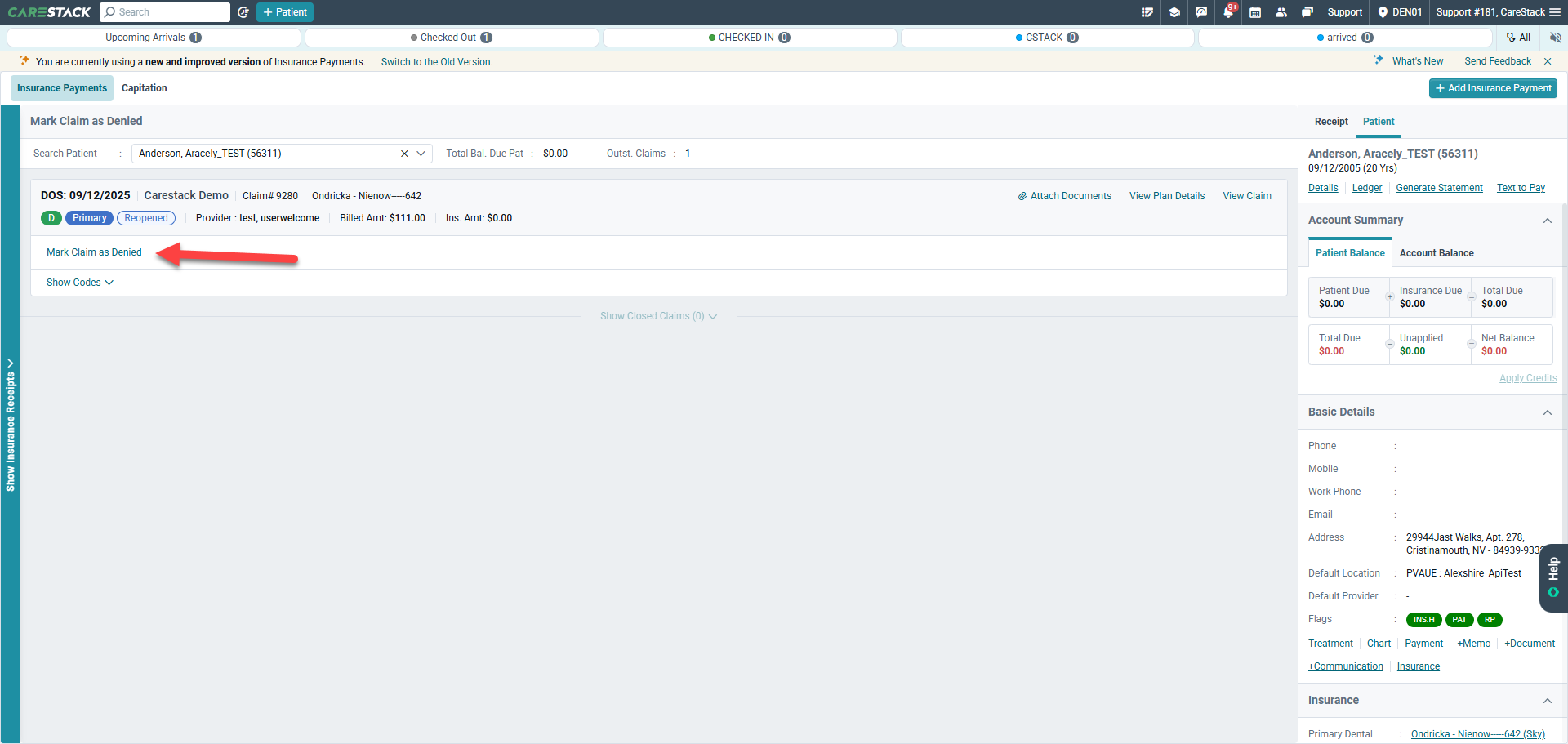Click Generate Statement
This screenshot has width=1568, height=744.
pyautogui.click(x=1439, y=188)
